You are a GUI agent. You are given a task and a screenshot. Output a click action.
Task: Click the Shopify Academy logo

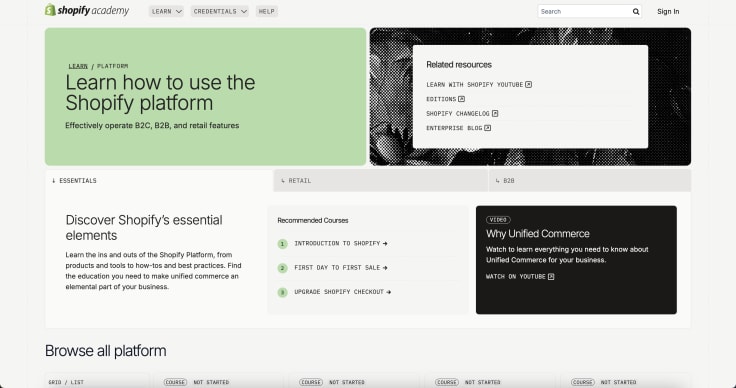(87, 10)
